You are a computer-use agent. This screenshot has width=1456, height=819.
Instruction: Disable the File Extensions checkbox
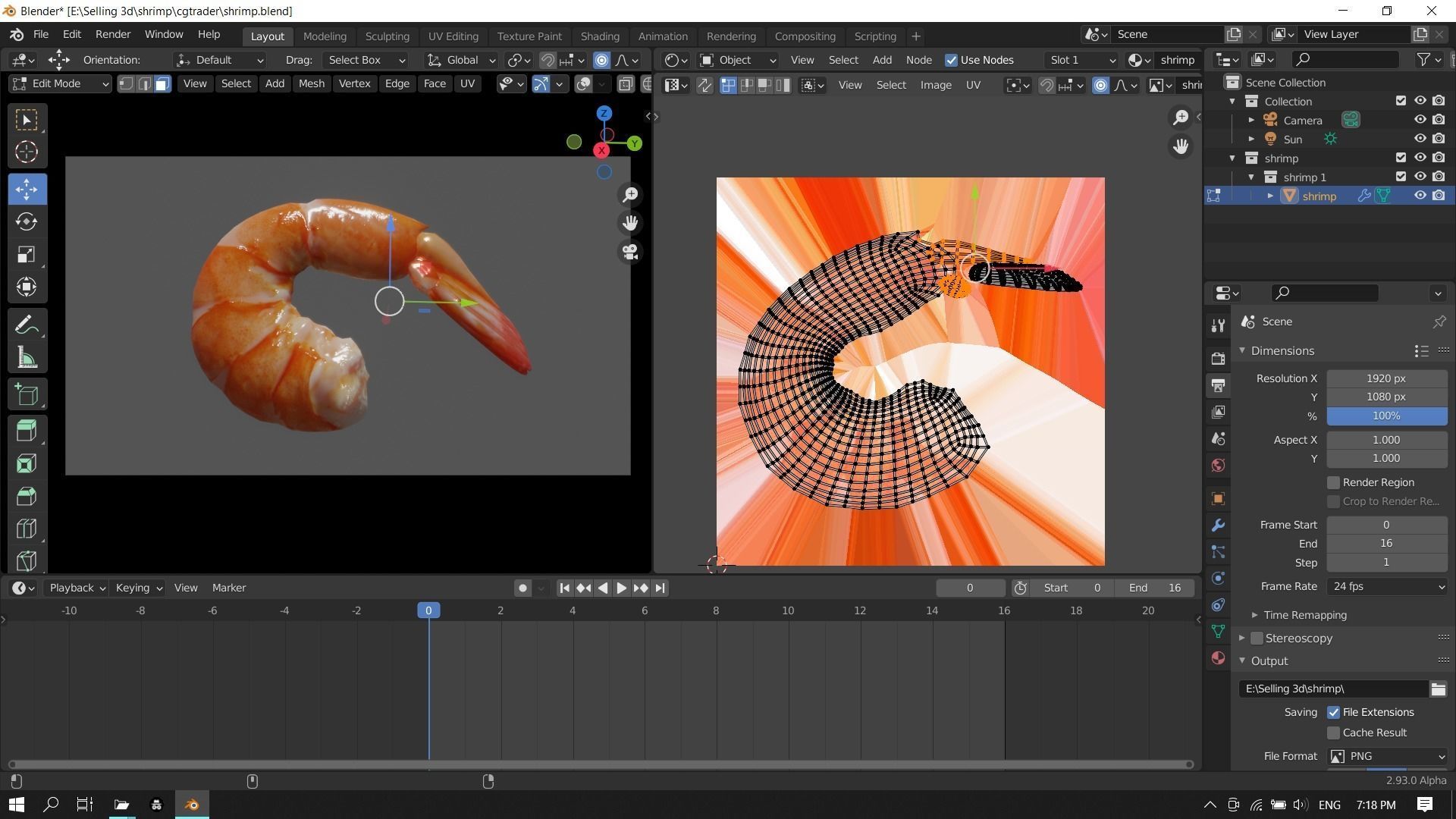coord(1333,712)
